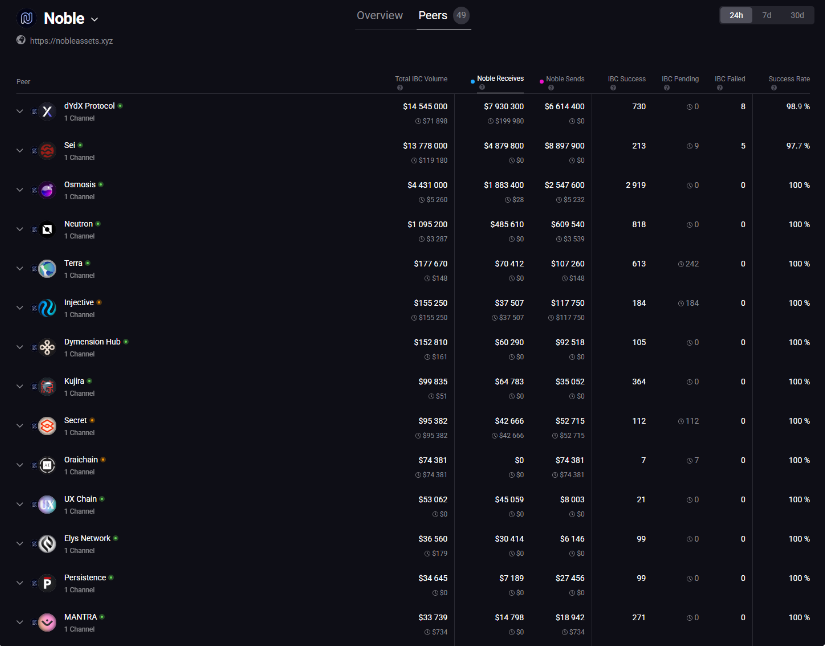Viewport: 825px width, 646px height.
Task: Click the green status dot next to dYdX Protocol
Action: click(x=120, y=106)
